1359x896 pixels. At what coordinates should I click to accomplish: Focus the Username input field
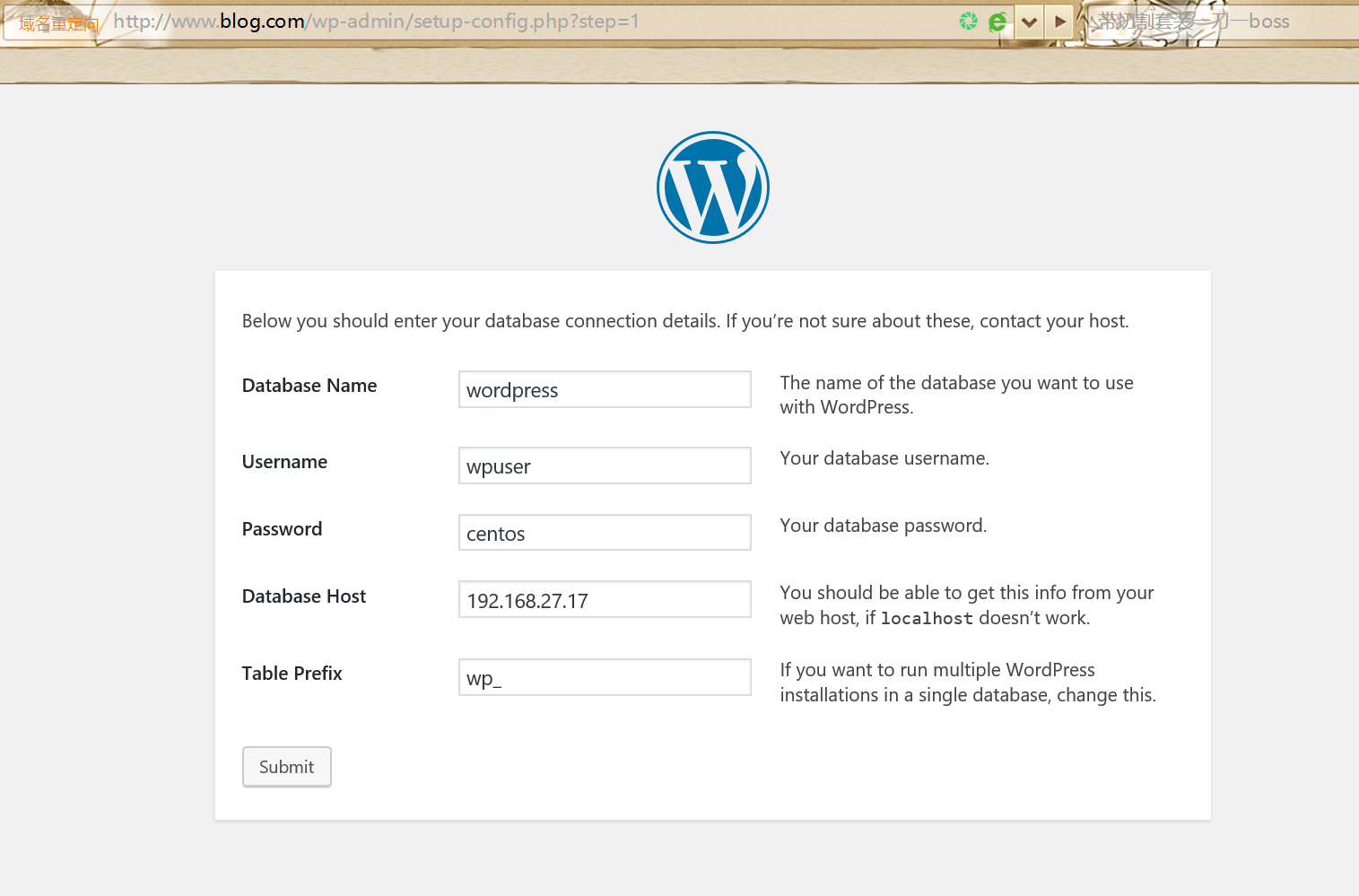coord(605,465)
